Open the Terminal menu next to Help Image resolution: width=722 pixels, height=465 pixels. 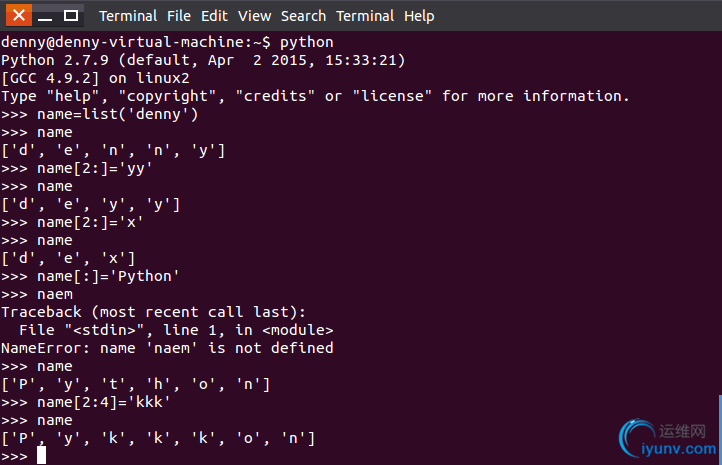[x=365, y=16]
